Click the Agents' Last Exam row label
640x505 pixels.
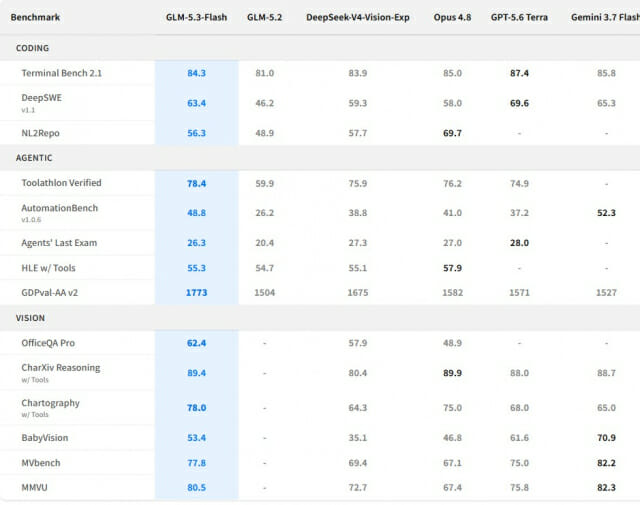coord(59,243)
